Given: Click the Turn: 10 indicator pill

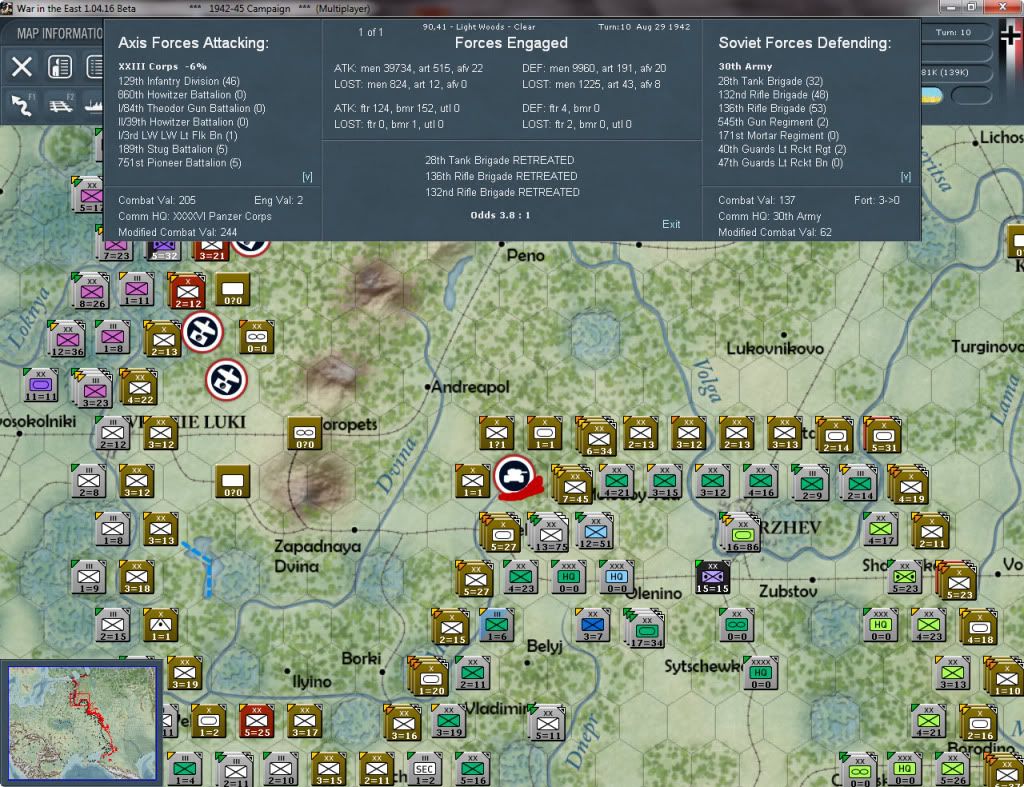Looking at the screenshot, I should [x=953, y=32].
